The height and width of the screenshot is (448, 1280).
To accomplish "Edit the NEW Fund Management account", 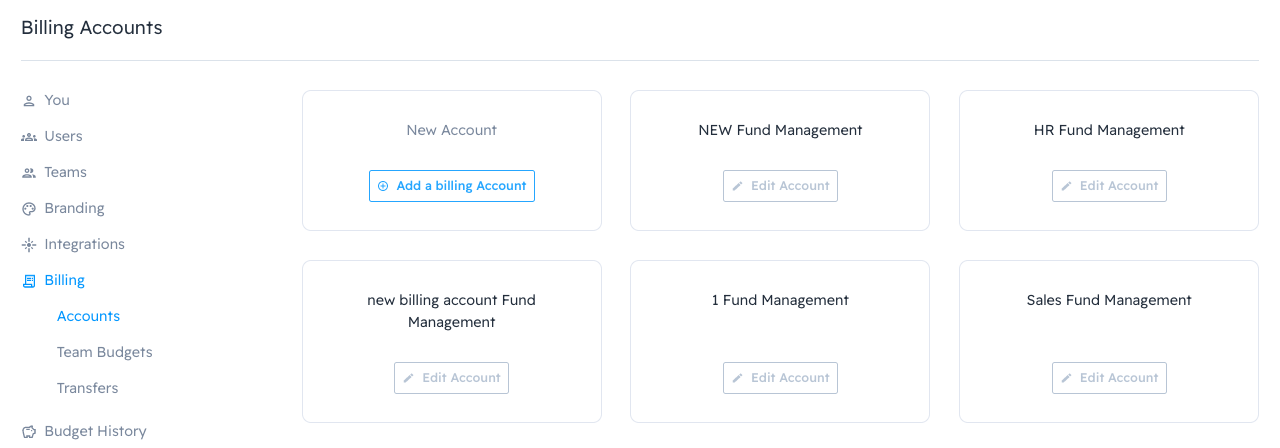I will [x=780, y=186].
